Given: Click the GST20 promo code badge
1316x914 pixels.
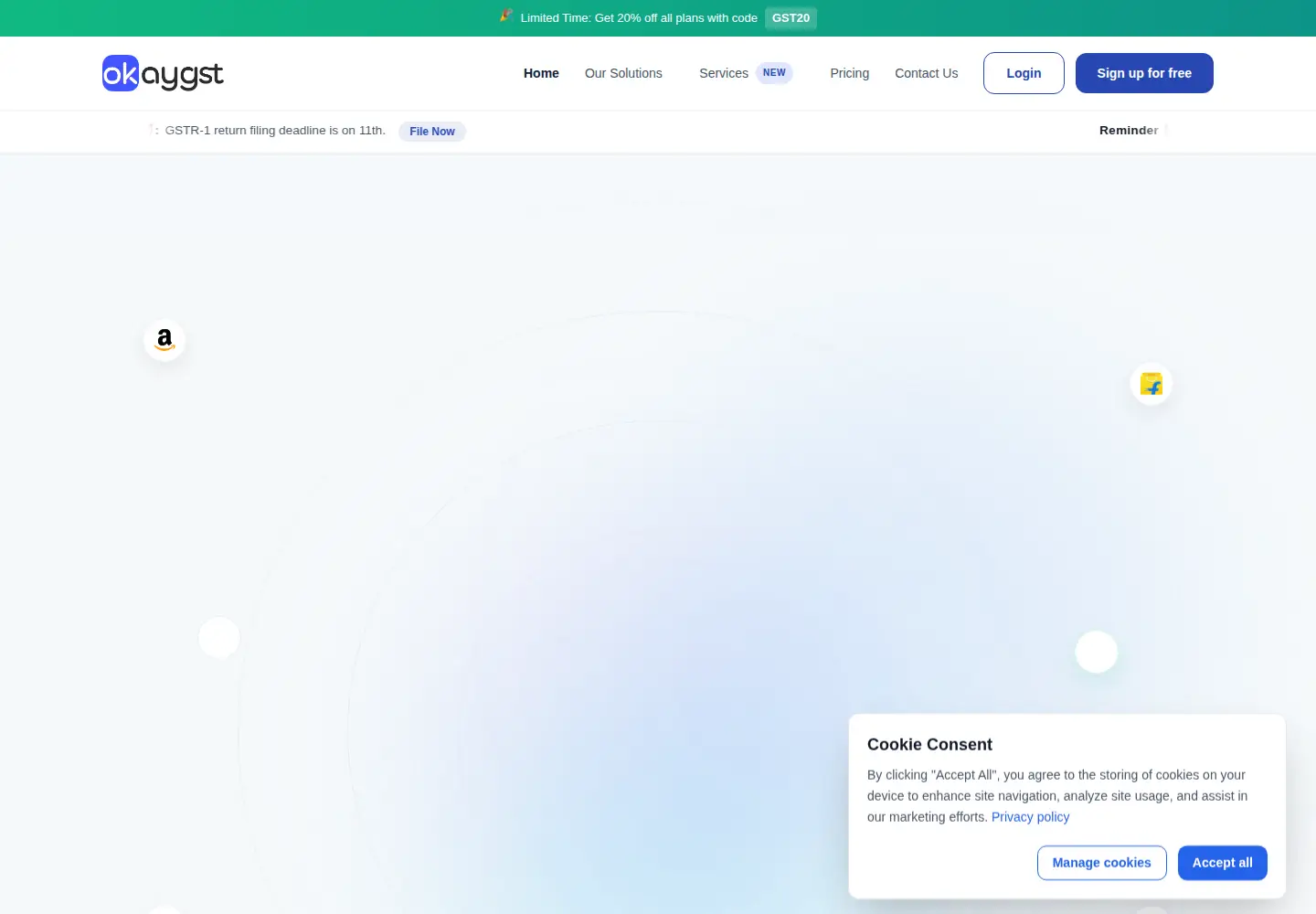Looking at the screenshot, I should [791, 18].
